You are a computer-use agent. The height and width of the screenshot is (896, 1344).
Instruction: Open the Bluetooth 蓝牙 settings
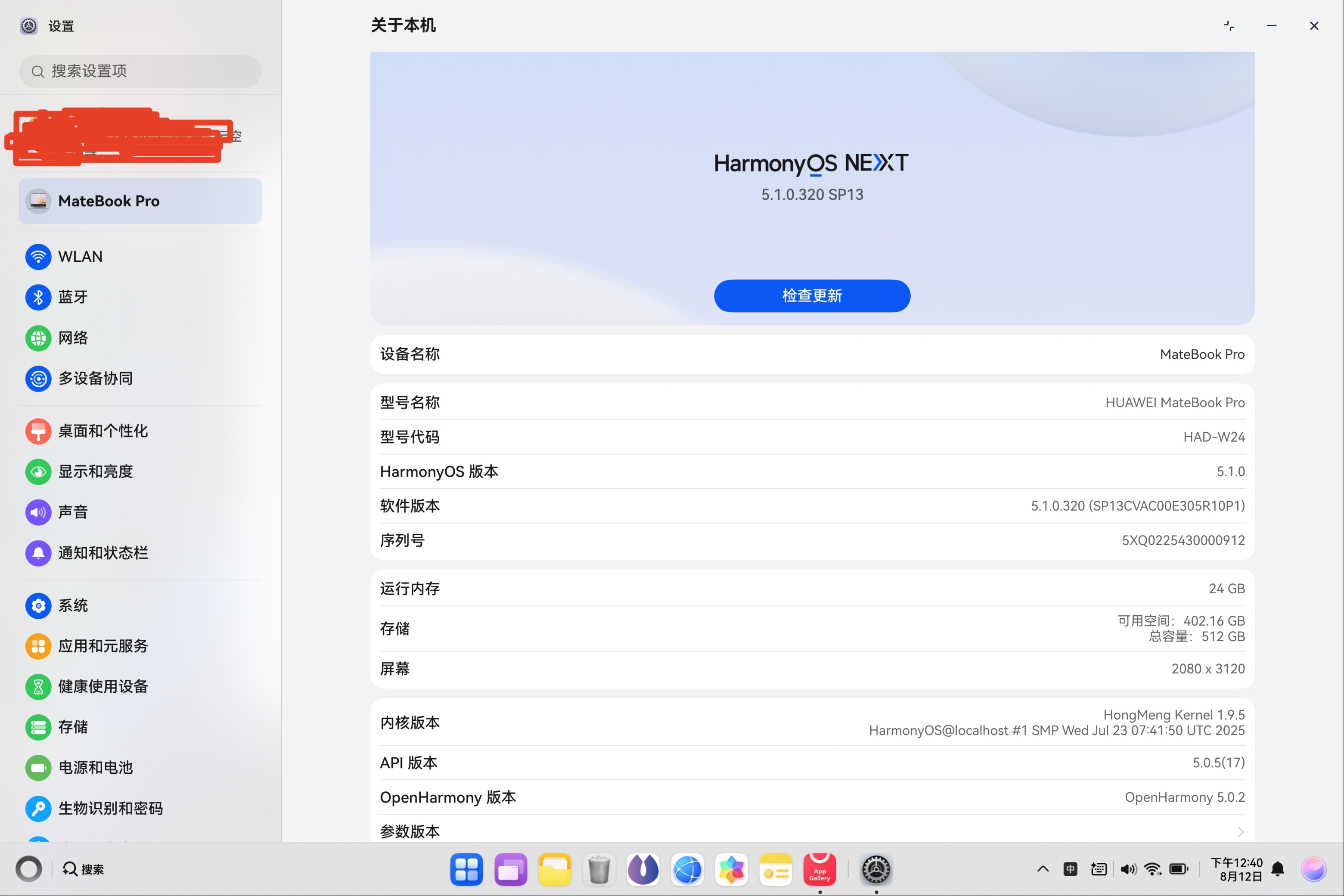click(140, 297)
